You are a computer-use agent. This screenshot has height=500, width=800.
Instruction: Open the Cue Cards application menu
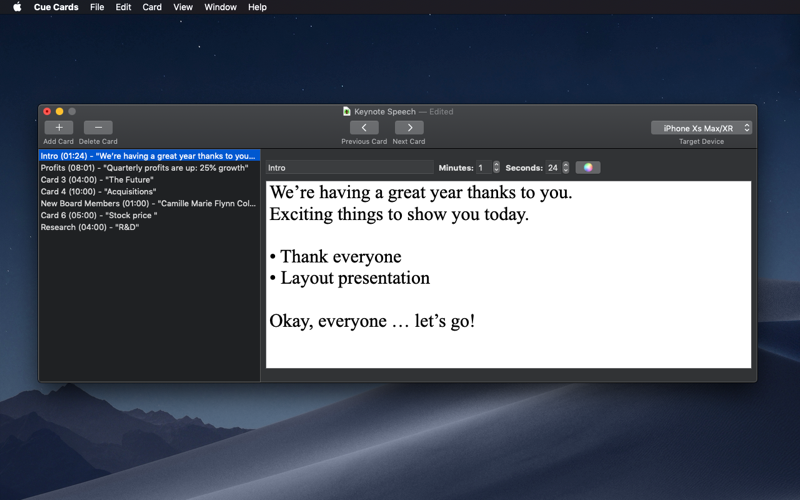point(56,7)
